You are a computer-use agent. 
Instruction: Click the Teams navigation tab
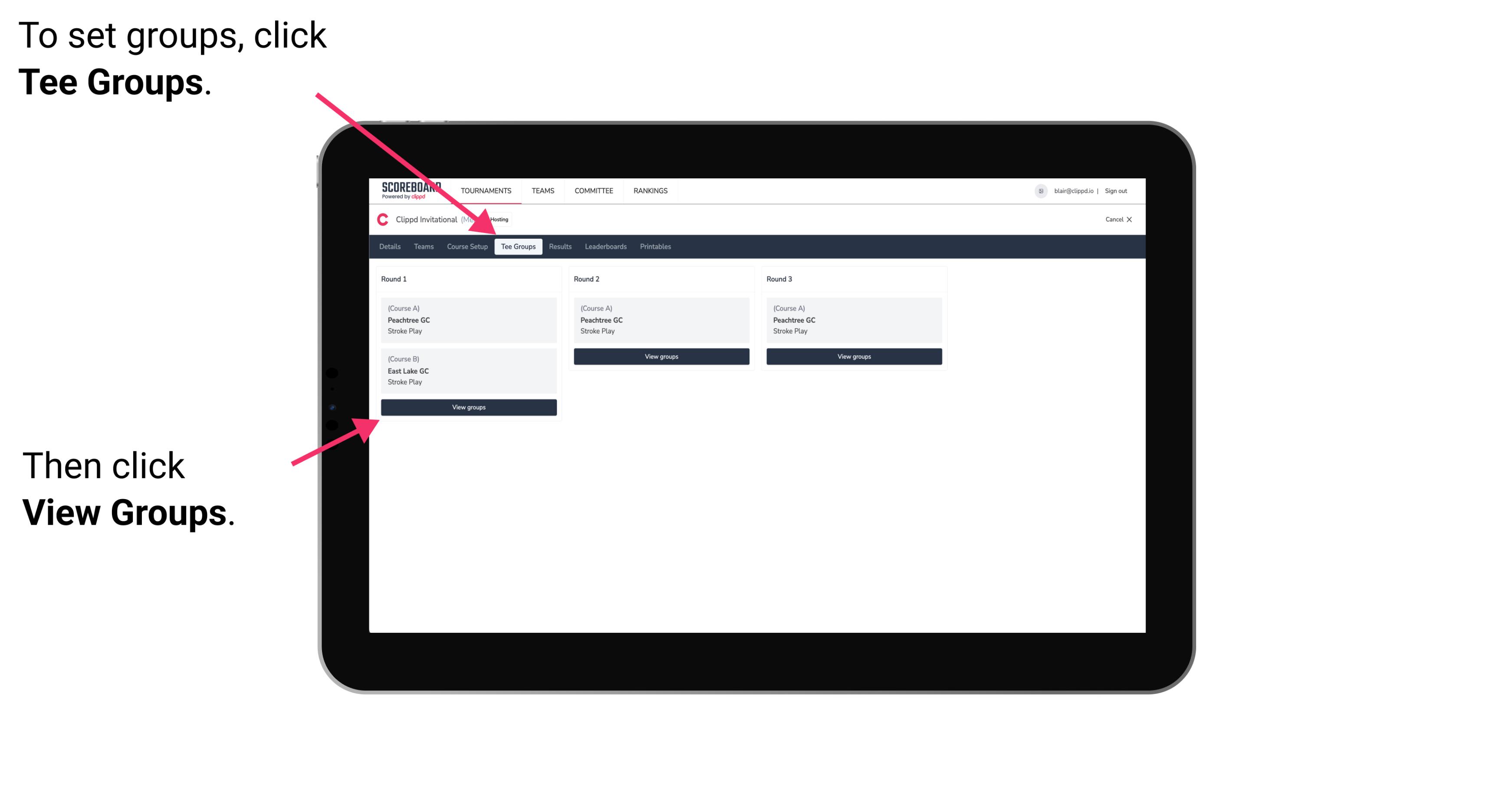(421, 247)
